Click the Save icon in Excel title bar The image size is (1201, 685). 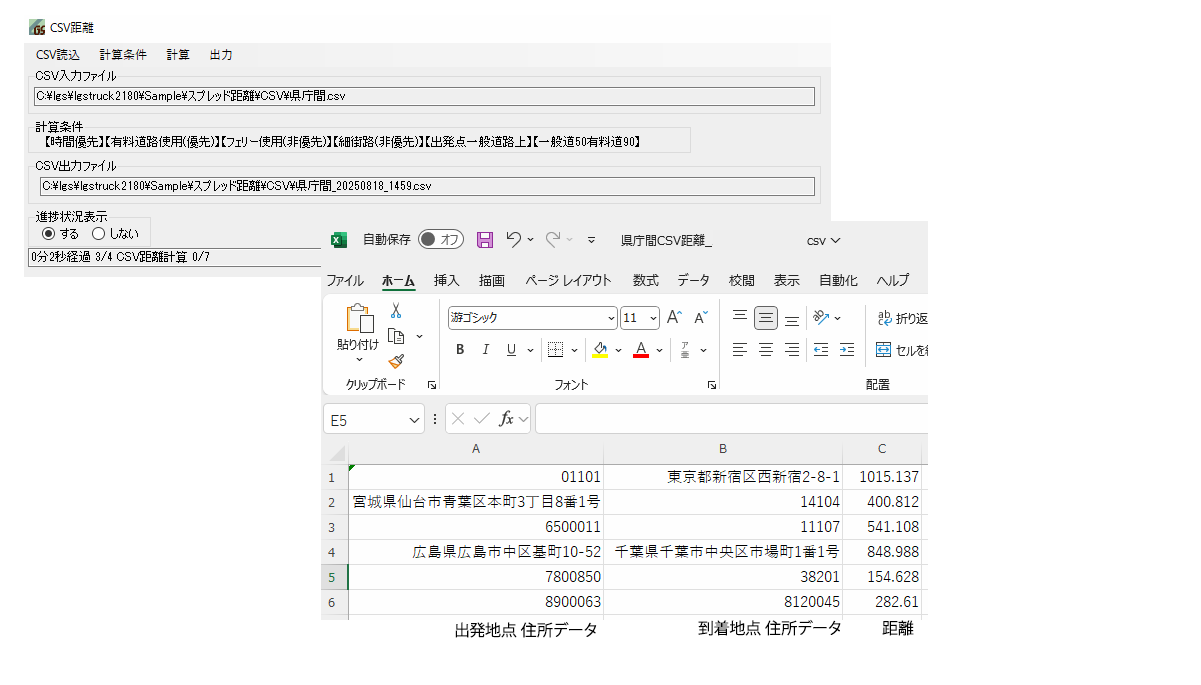point(485,240)
